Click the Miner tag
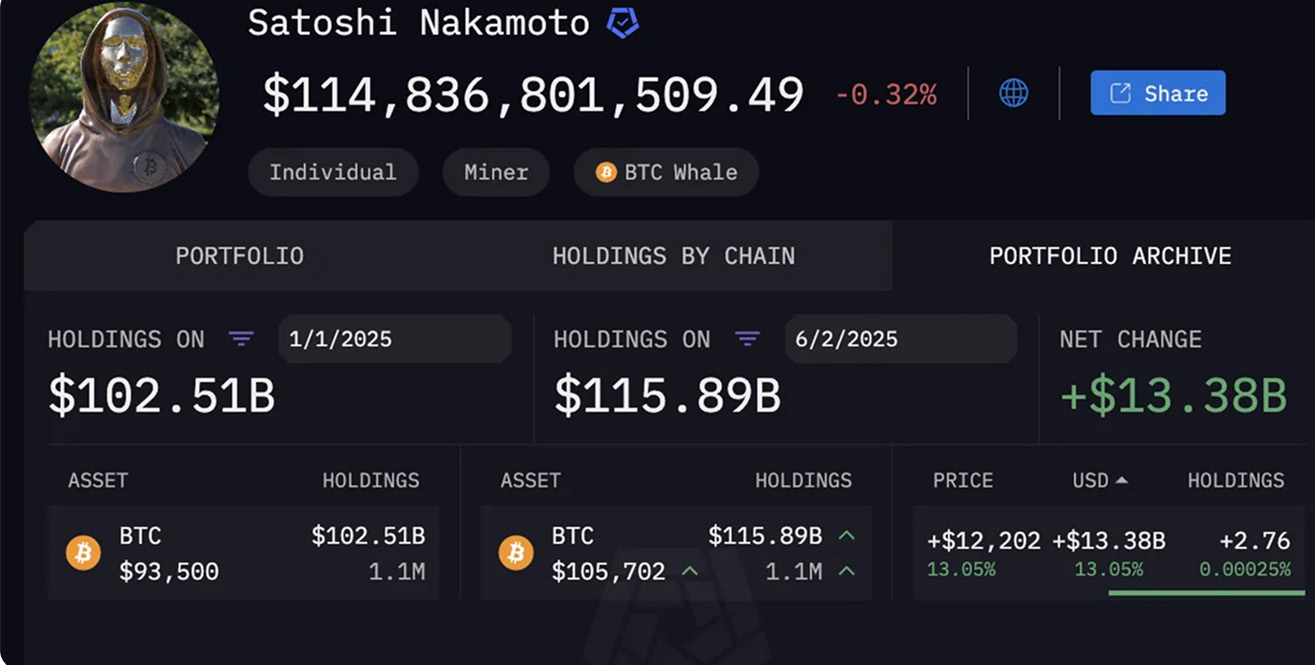The image size is (1315, 665). pyautogui.click(x=496, y=172)
